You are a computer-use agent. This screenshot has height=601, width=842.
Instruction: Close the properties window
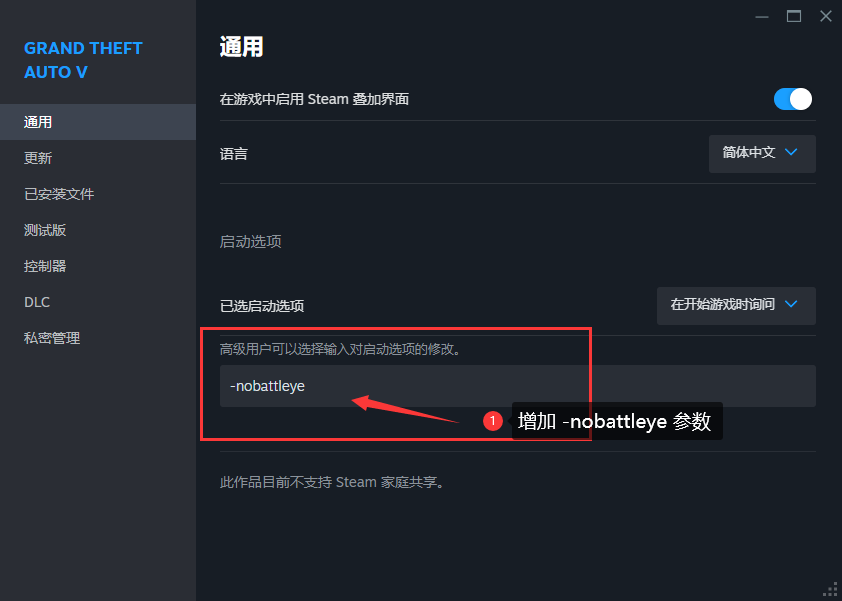coord(826,17)
